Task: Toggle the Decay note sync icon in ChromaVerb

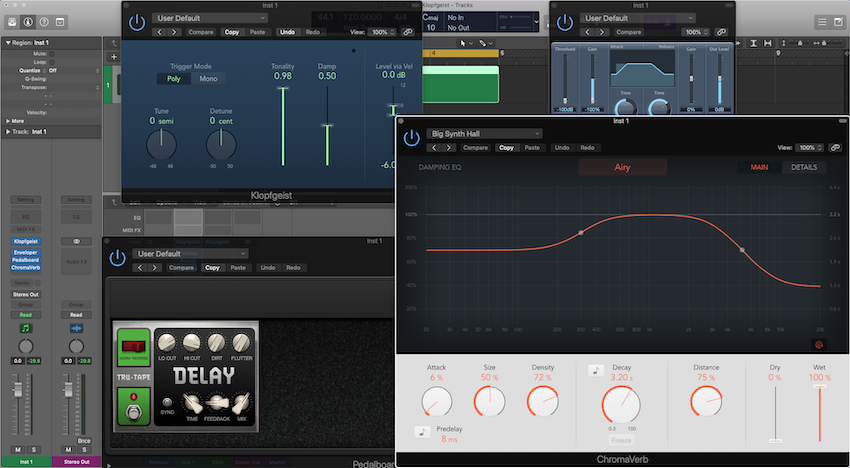Action: (596, 371)
